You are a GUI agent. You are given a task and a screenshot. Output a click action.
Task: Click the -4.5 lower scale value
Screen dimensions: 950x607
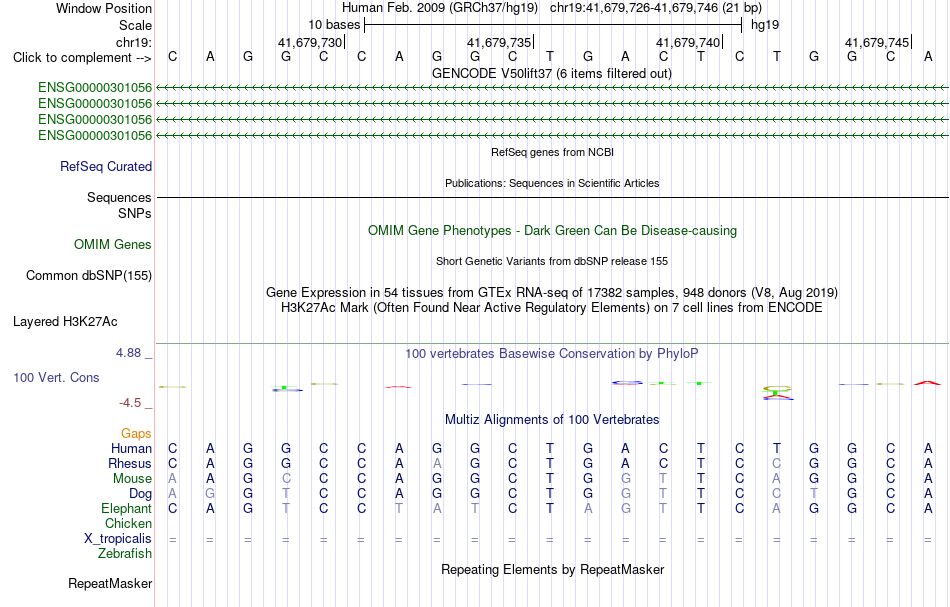coord(130,403)
